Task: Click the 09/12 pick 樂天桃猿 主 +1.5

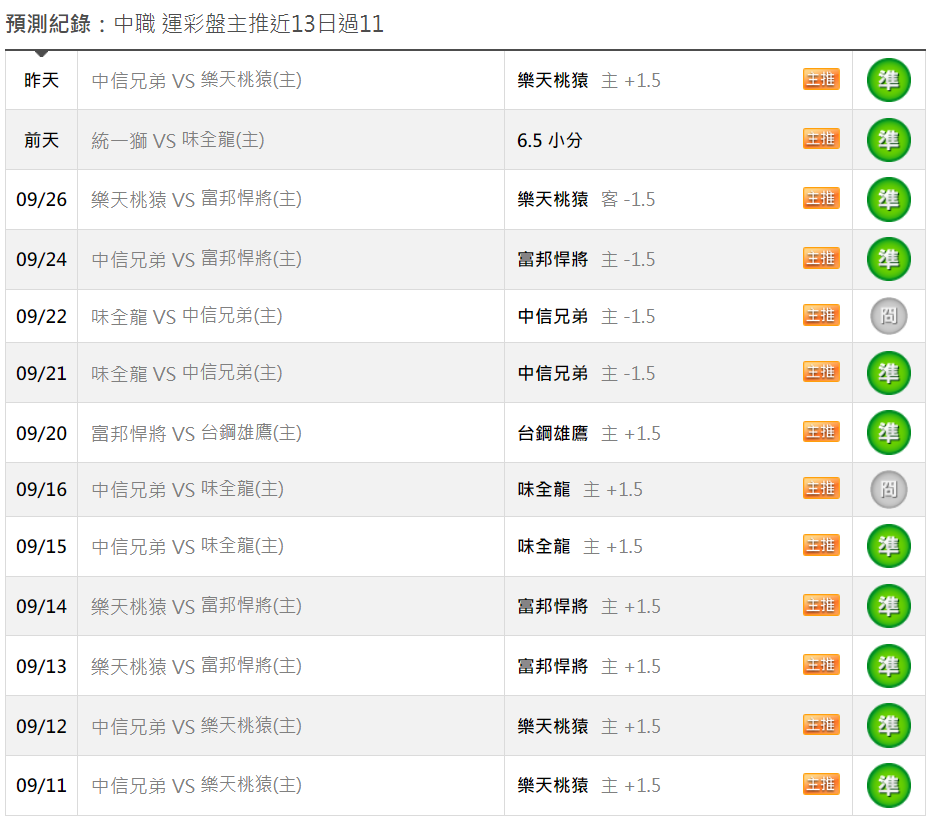Action: tap(589, 726)
